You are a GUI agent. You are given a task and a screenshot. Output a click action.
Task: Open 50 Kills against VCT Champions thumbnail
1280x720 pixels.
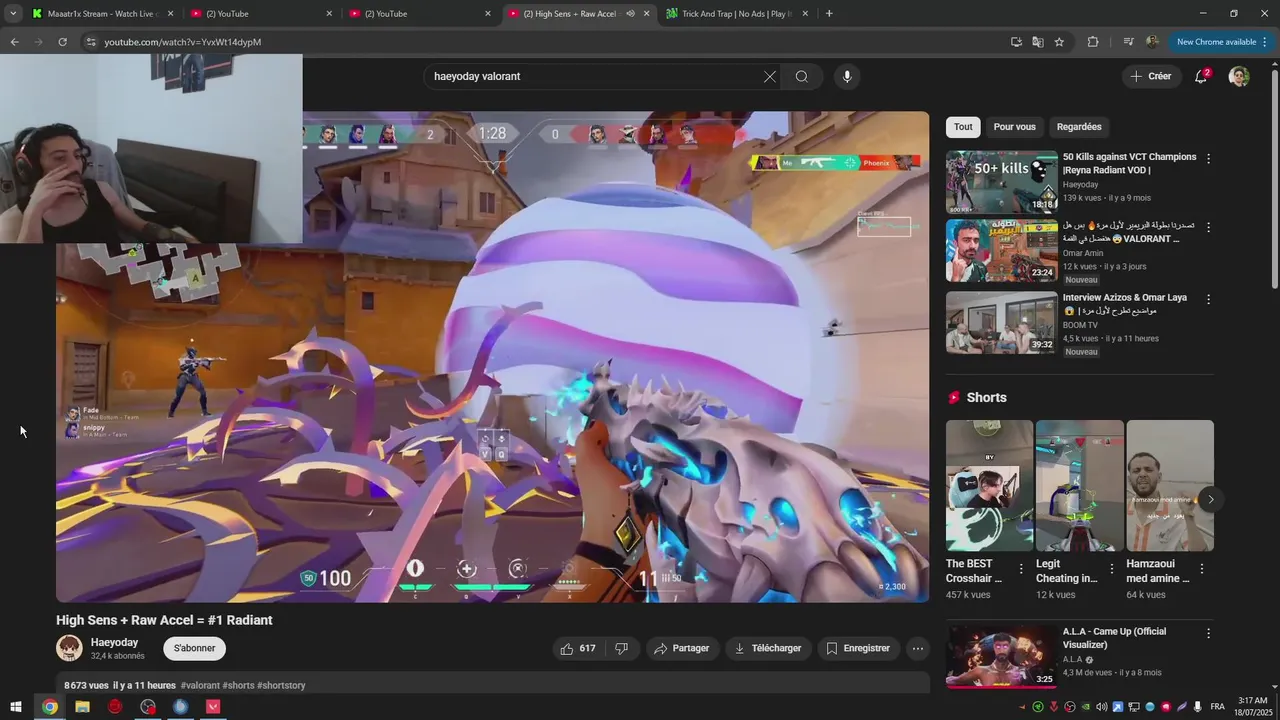coord(1001,182)
